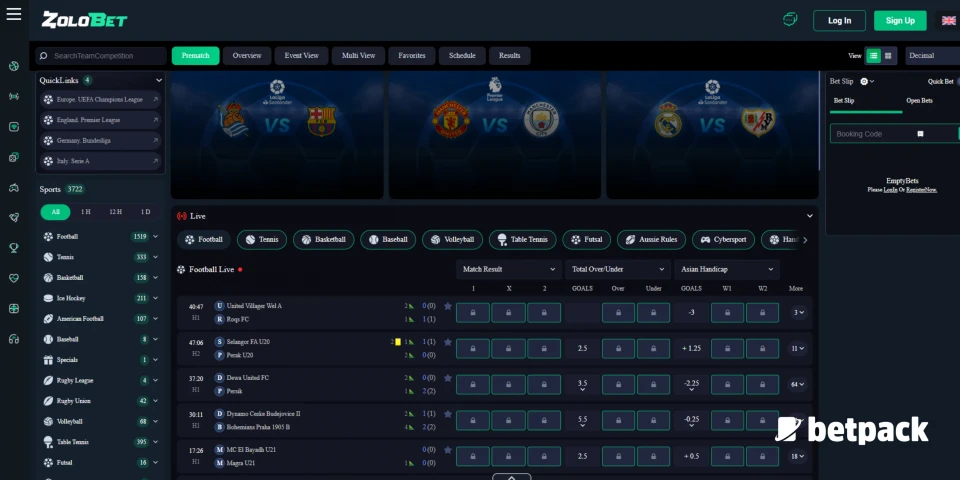Click the headset support icon in sidebar
Screen dimensions: 960x480
(14, 339)
